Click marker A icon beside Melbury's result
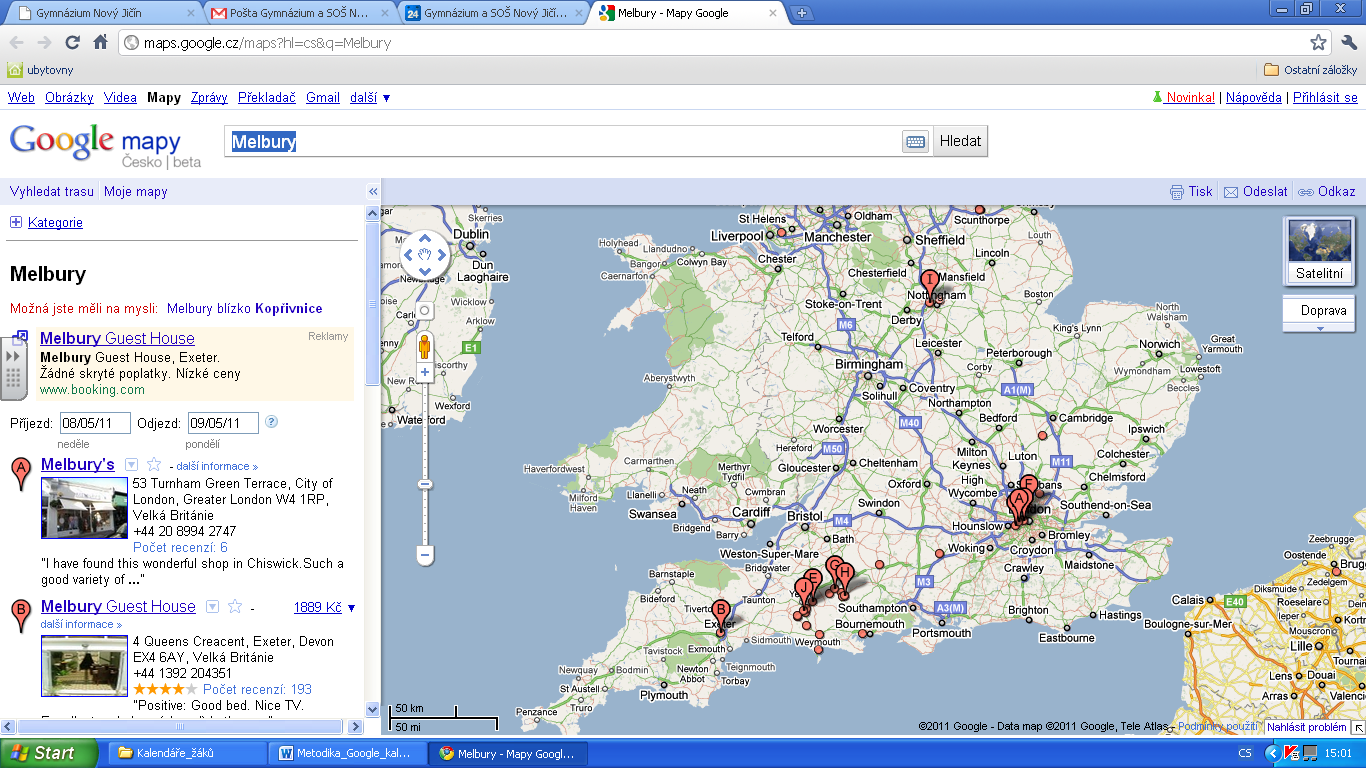The width and height of the screenshot is (1366, 768). (19, 474)
